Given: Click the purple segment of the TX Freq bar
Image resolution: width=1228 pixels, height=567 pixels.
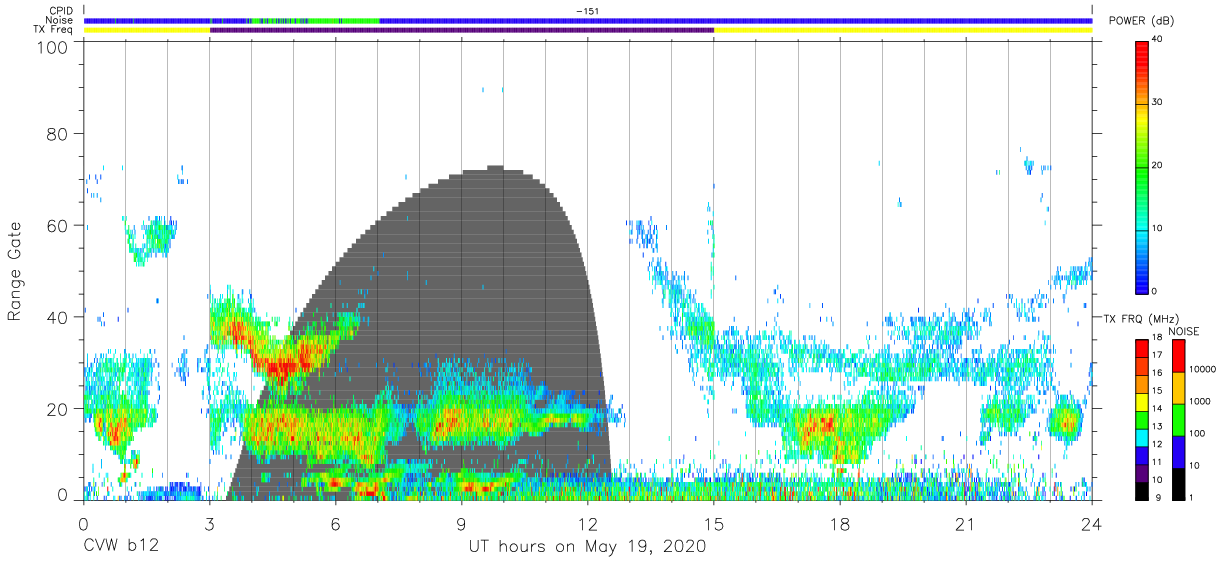Looking at the screenshot, I should coord(462,30).
